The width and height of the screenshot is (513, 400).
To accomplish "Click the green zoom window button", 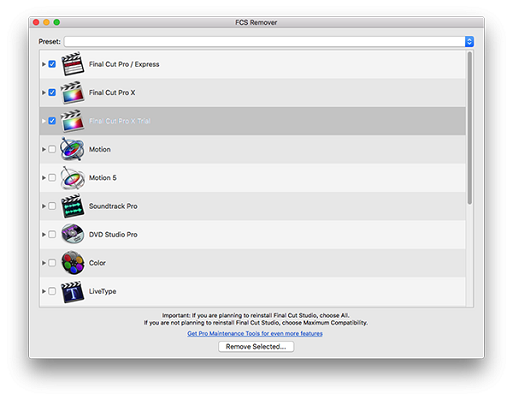I will tap(57, 22).
